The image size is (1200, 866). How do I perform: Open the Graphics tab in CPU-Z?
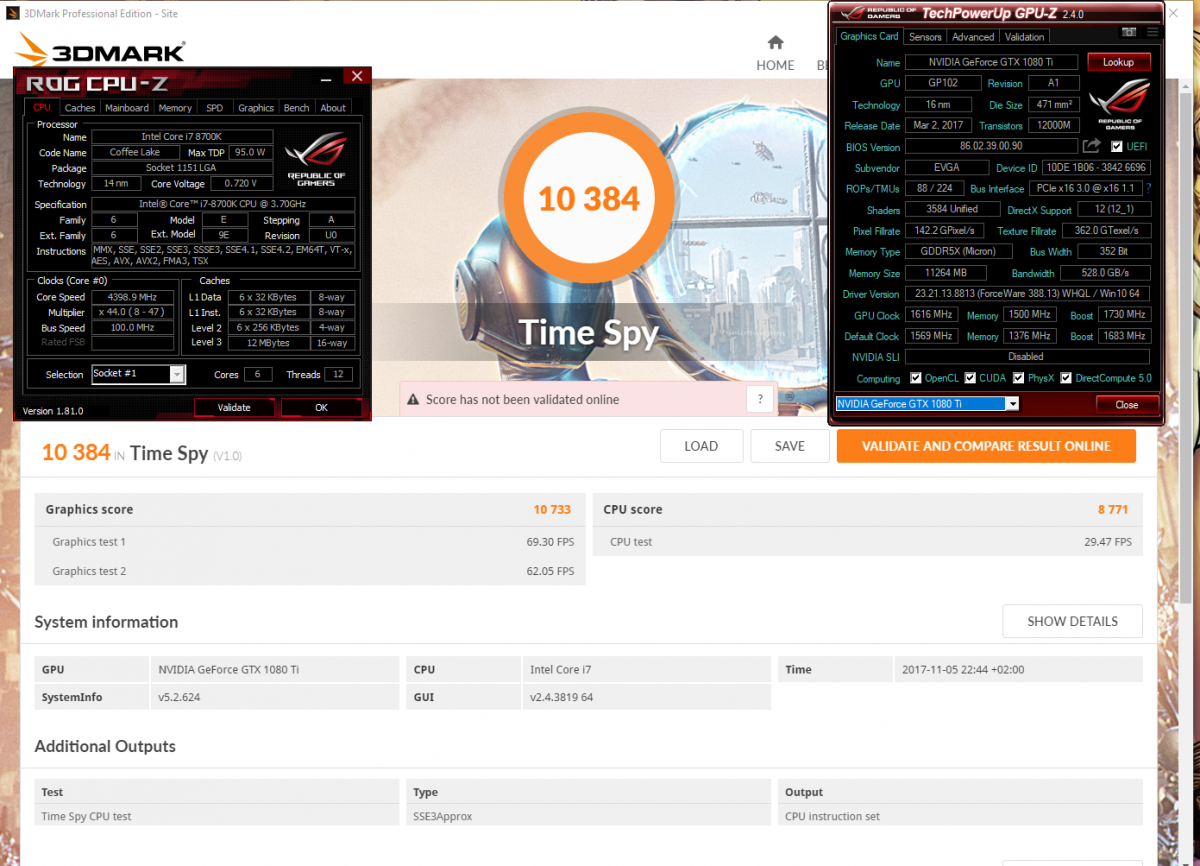point(256,108)
